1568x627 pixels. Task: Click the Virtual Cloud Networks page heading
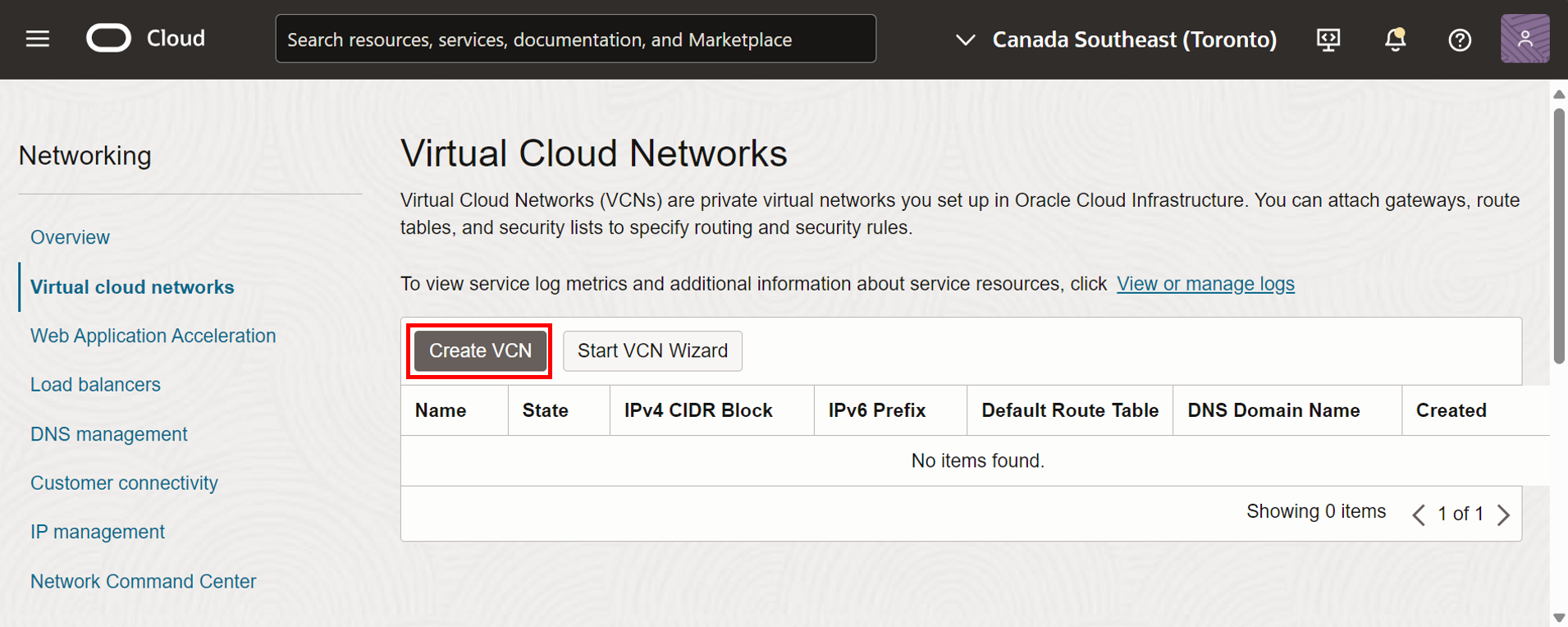(x=593, y=153)
